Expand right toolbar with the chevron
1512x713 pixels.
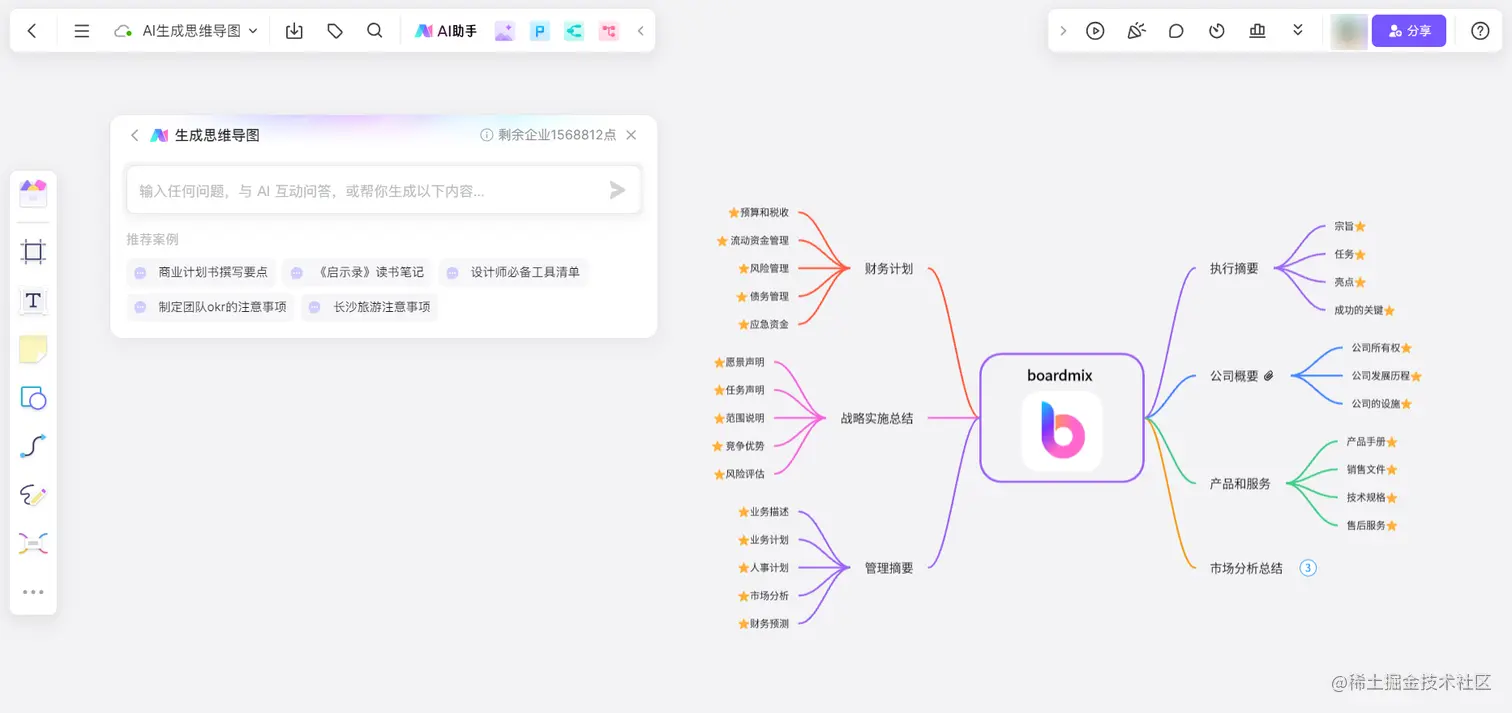1063,31
